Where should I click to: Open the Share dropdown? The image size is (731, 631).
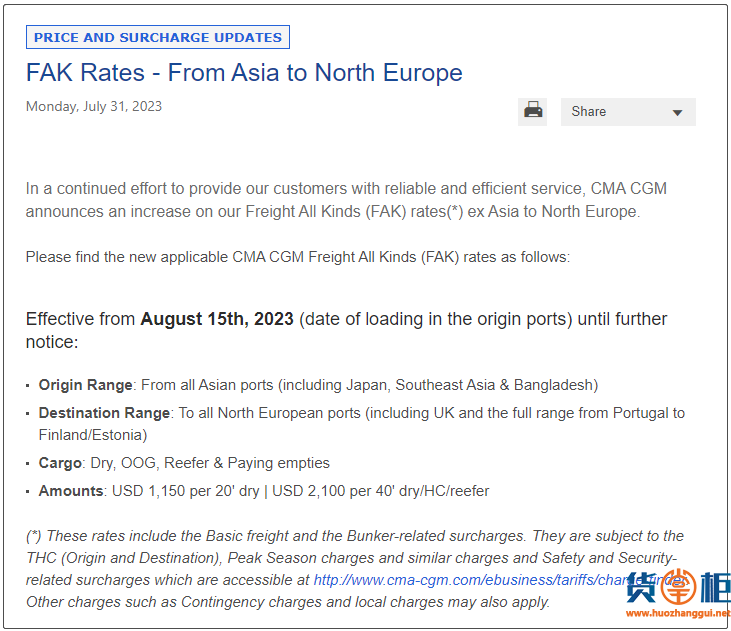point(628,111)
